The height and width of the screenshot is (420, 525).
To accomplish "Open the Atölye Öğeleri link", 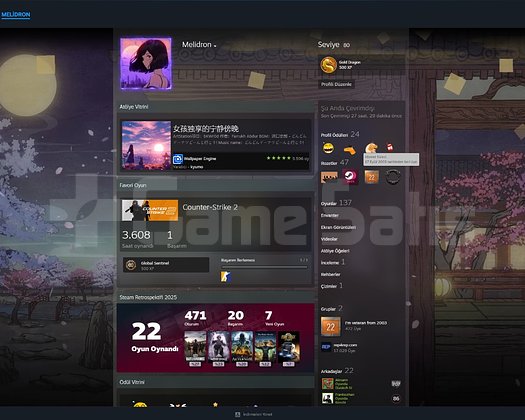I will click(335, 251).
